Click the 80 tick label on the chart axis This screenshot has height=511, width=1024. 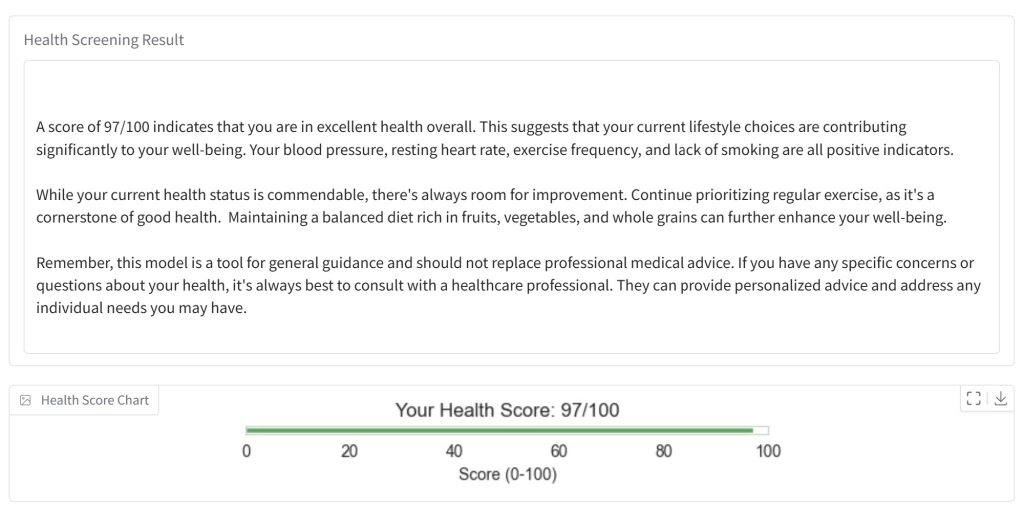664,451
